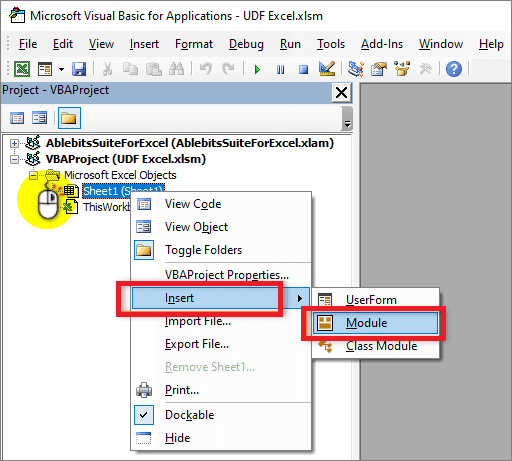Toggle Folders button in project pane
Screen dimensions: 512x461
[x=69, y=118]
